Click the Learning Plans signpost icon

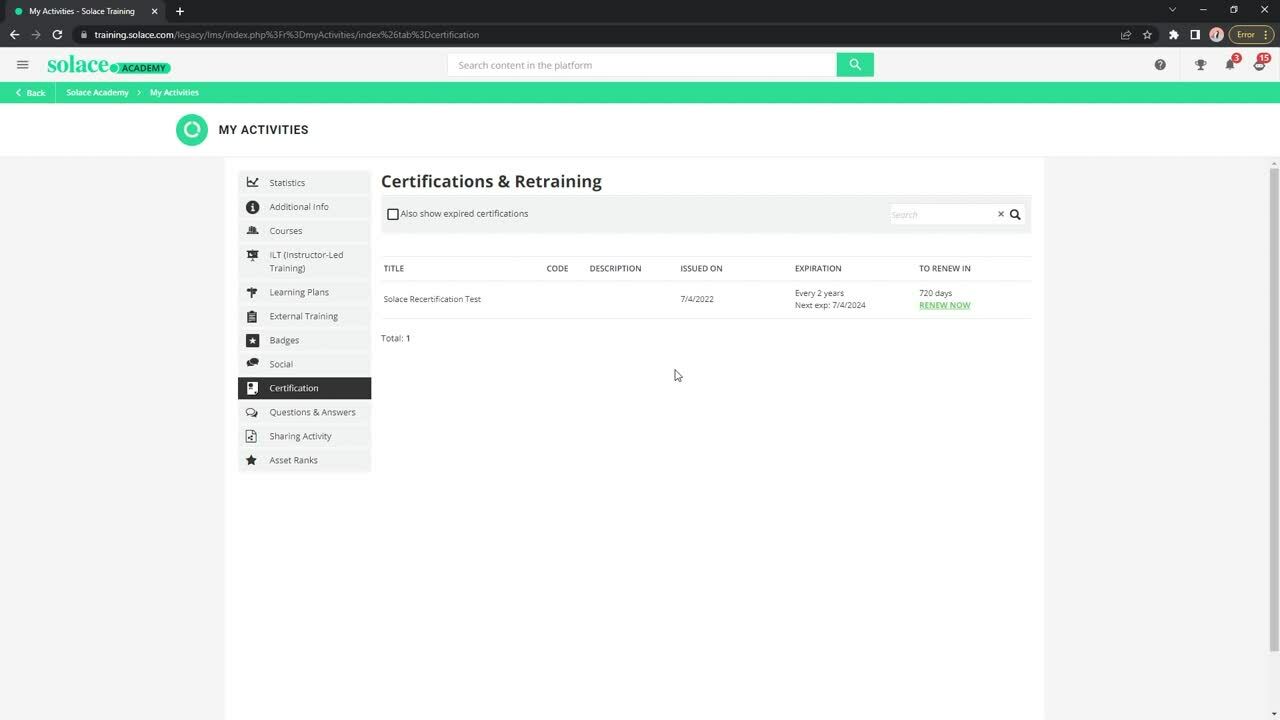(x=252, y=292)
